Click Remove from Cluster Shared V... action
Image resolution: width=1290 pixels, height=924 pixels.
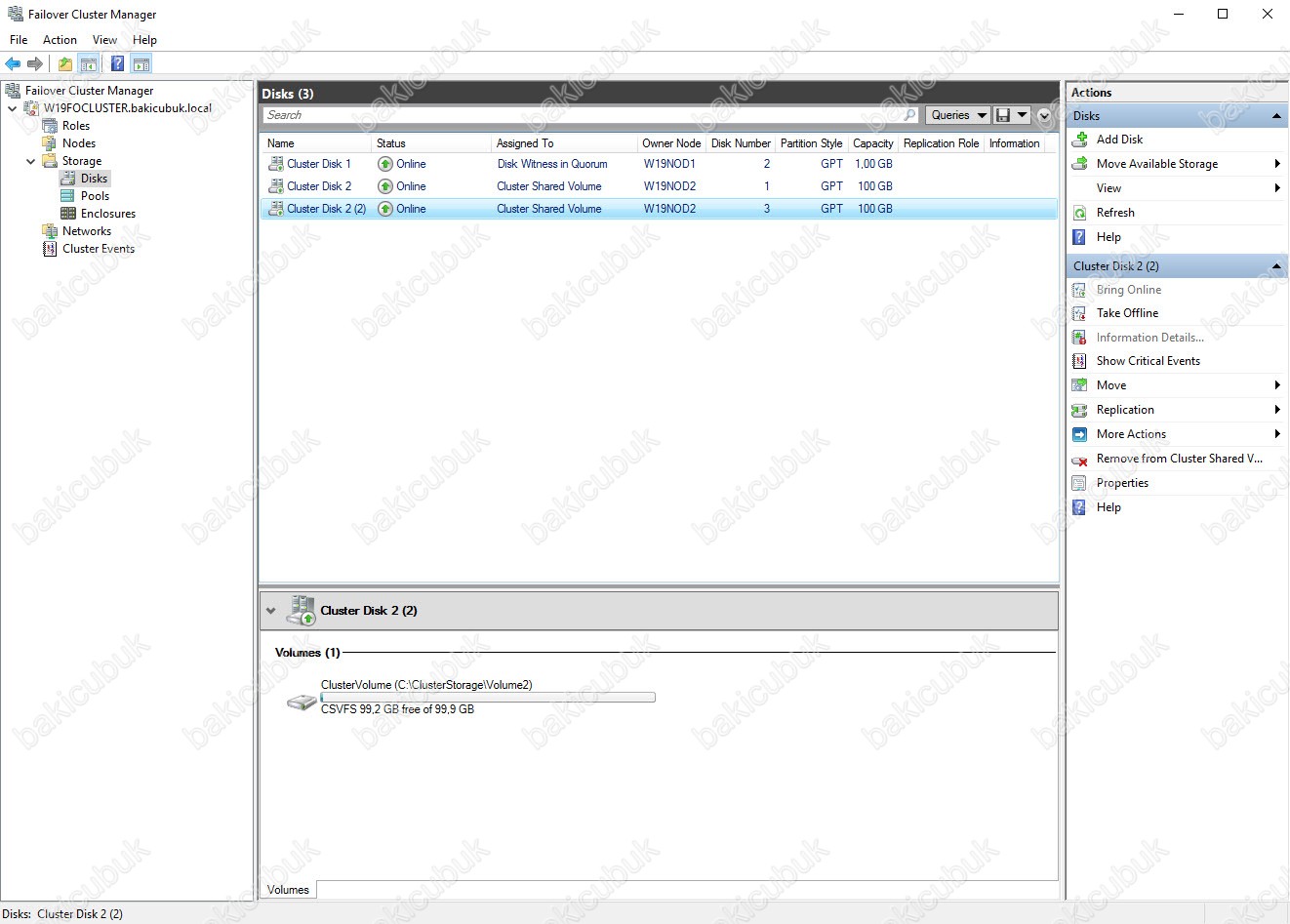(x=1179, y=459)
